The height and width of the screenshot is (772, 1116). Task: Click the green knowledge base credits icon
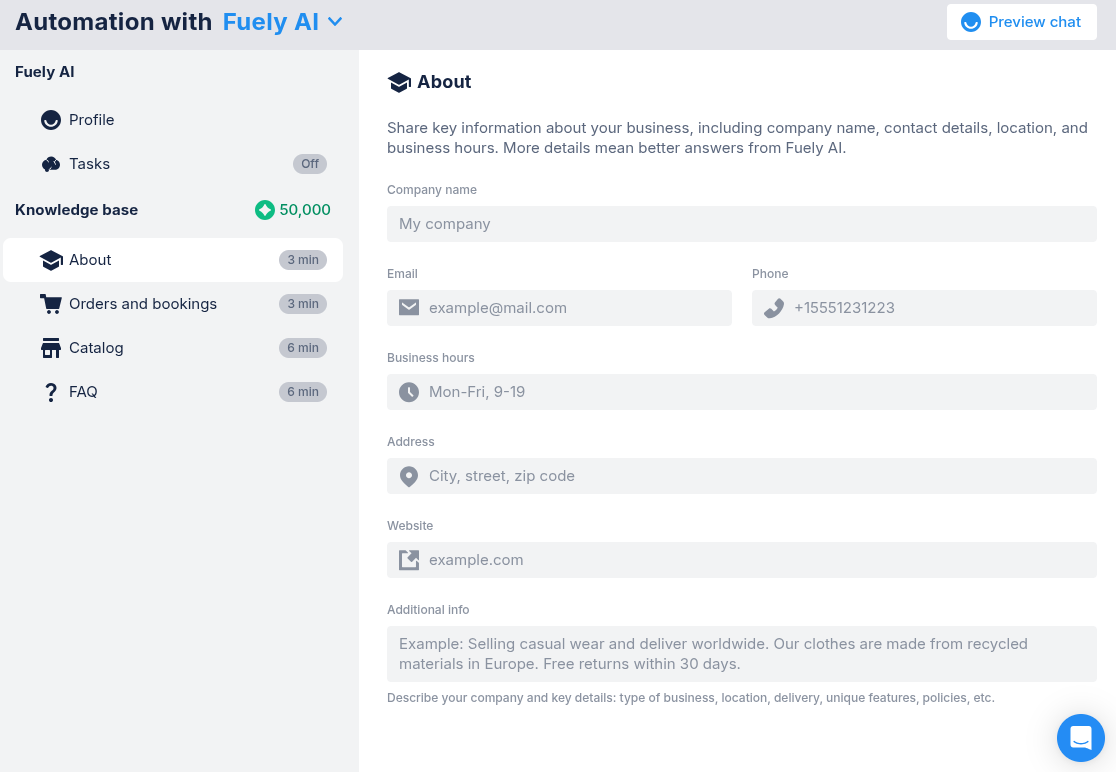tap(264, 210)
